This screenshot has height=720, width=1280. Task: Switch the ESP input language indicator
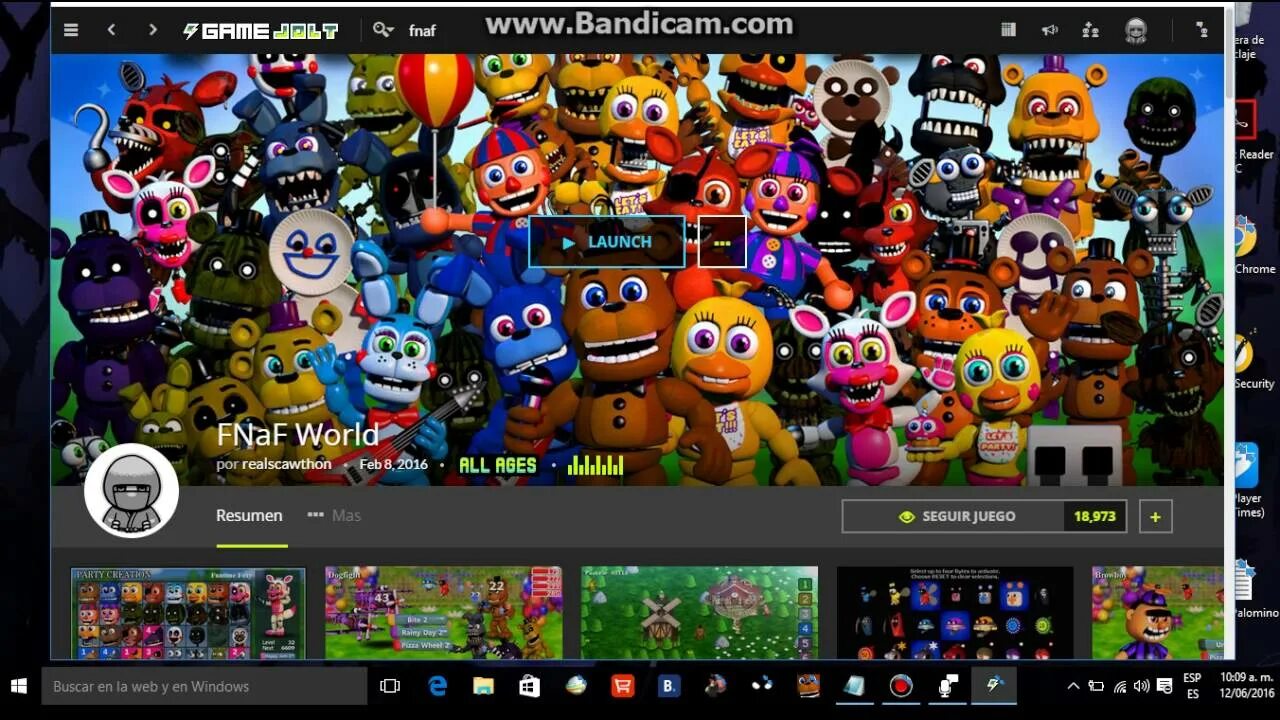(1192, 686)
